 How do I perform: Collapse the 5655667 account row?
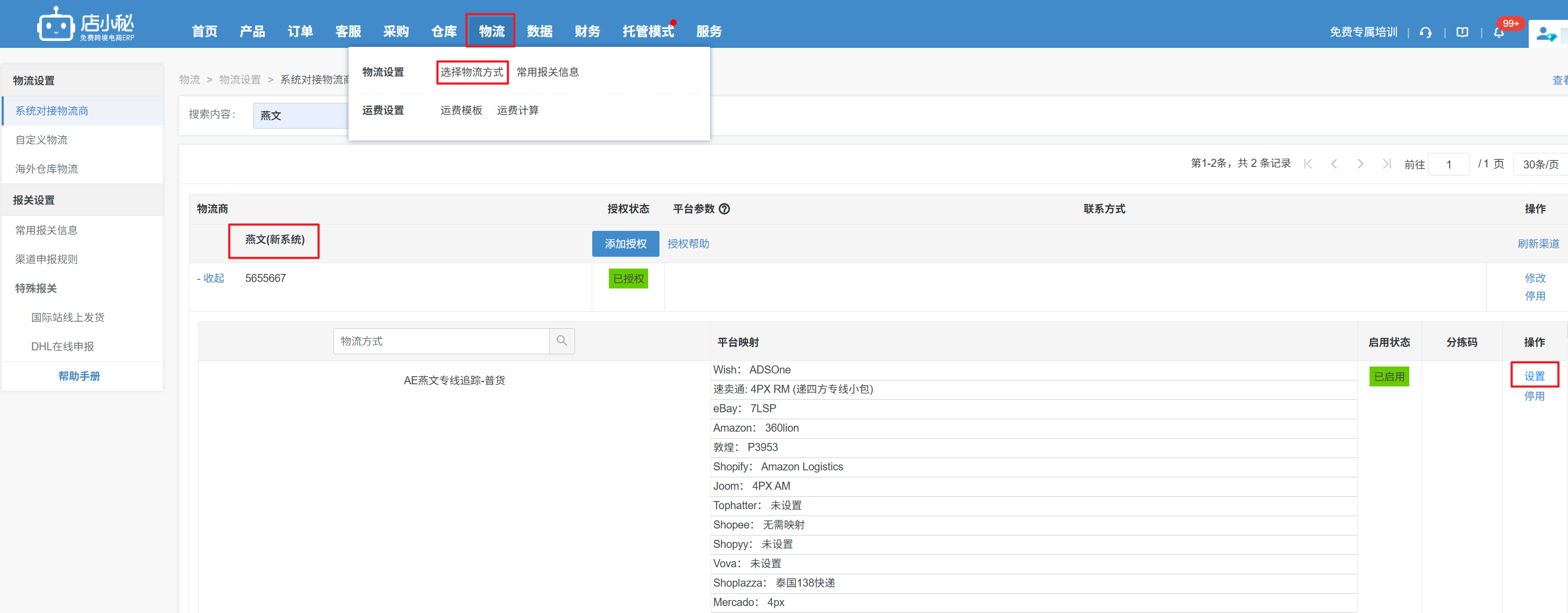pyautogui.click(x=211, y=278)
